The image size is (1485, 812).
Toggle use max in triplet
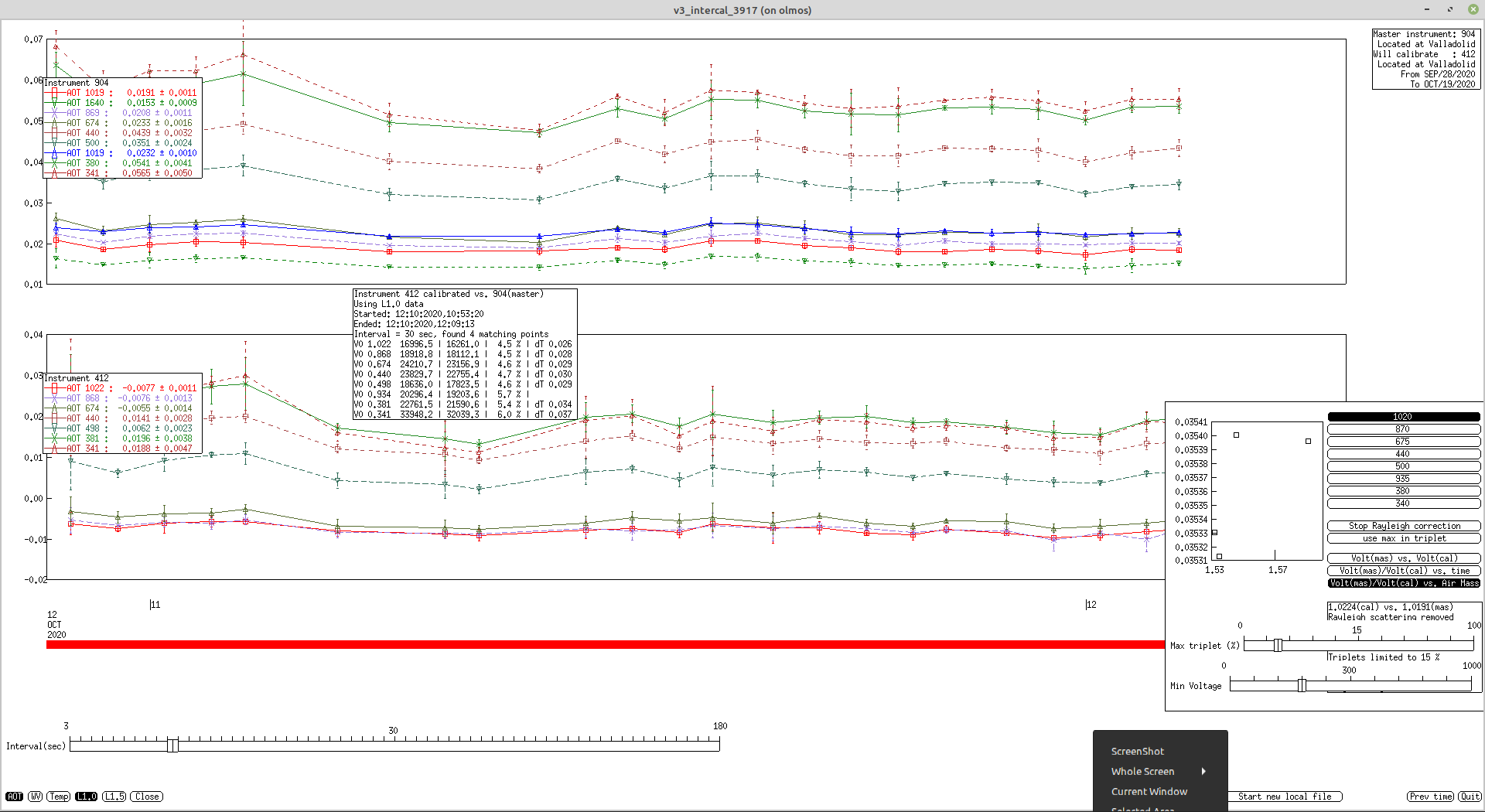pos(1404,538)
